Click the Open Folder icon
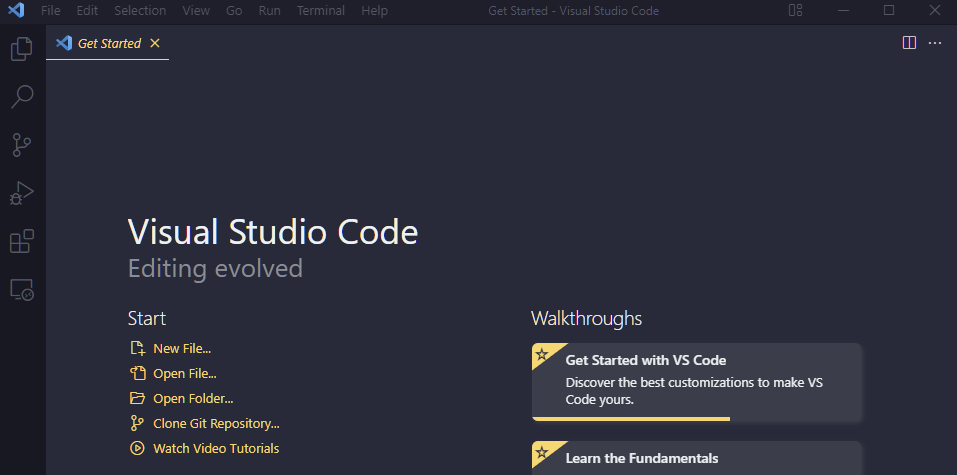Screen dimensions: 957x475 [x=137, y=399]
